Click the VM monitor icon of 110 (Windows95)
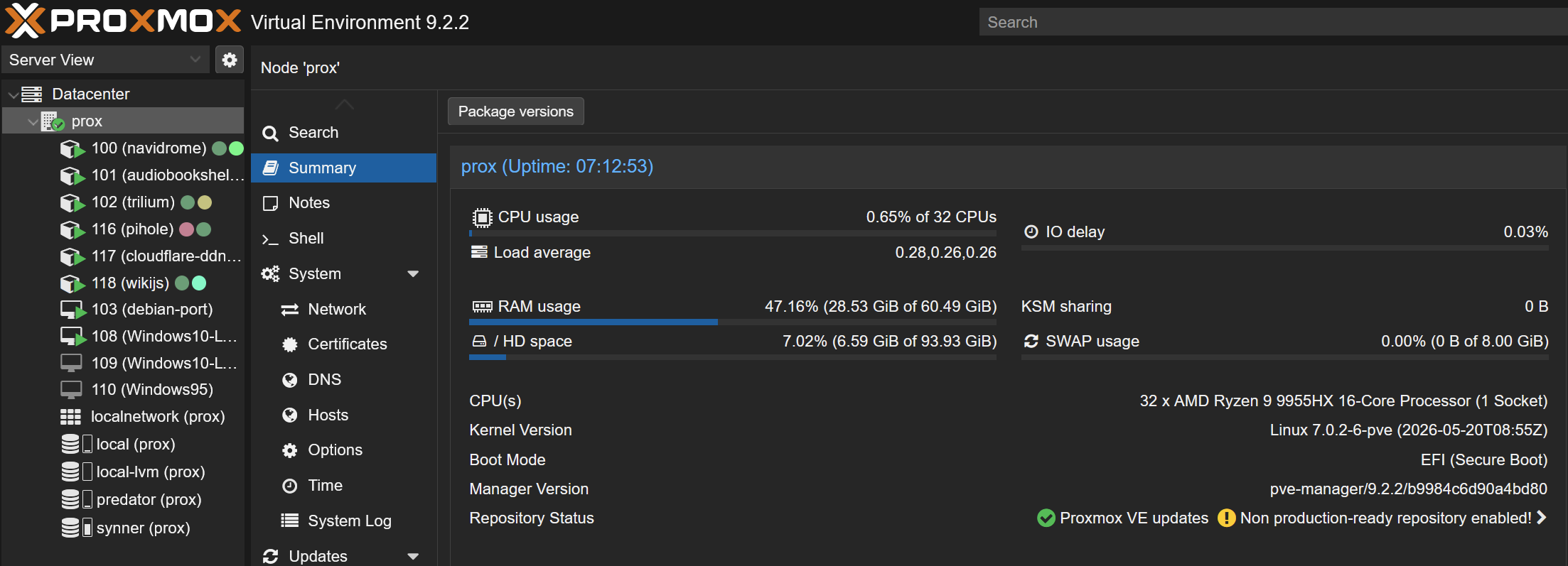 pos(71,389)
